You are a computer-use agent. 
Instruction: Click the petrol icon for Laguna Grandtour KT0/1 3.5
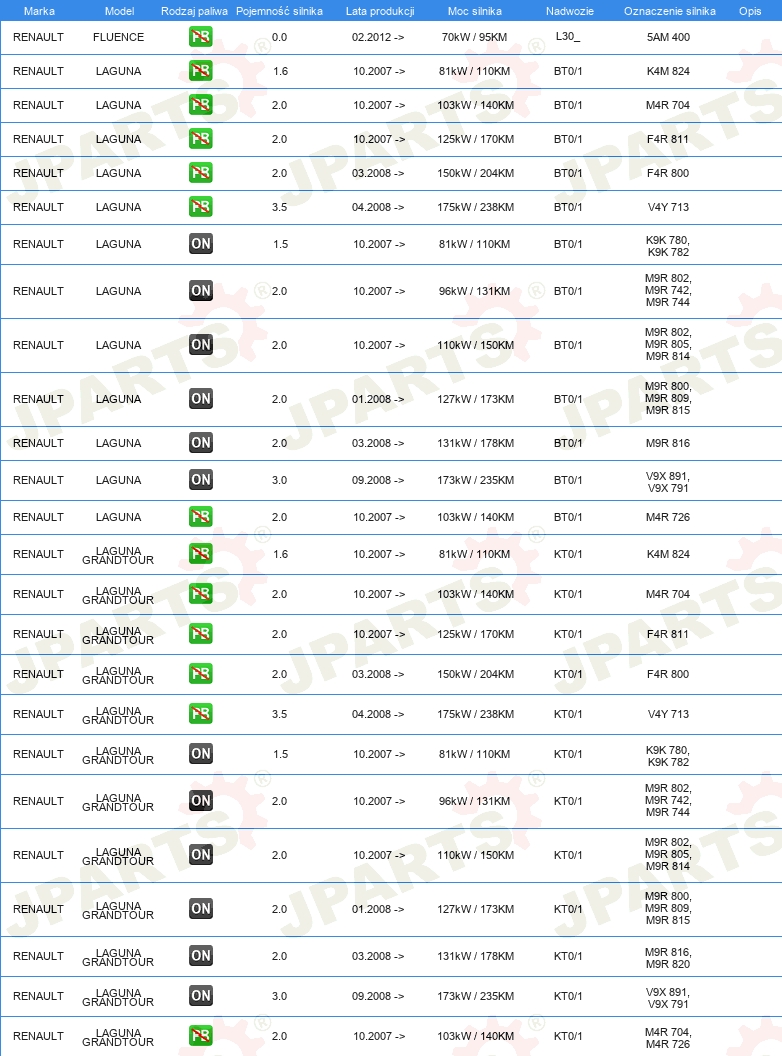(x=201, y=713)
